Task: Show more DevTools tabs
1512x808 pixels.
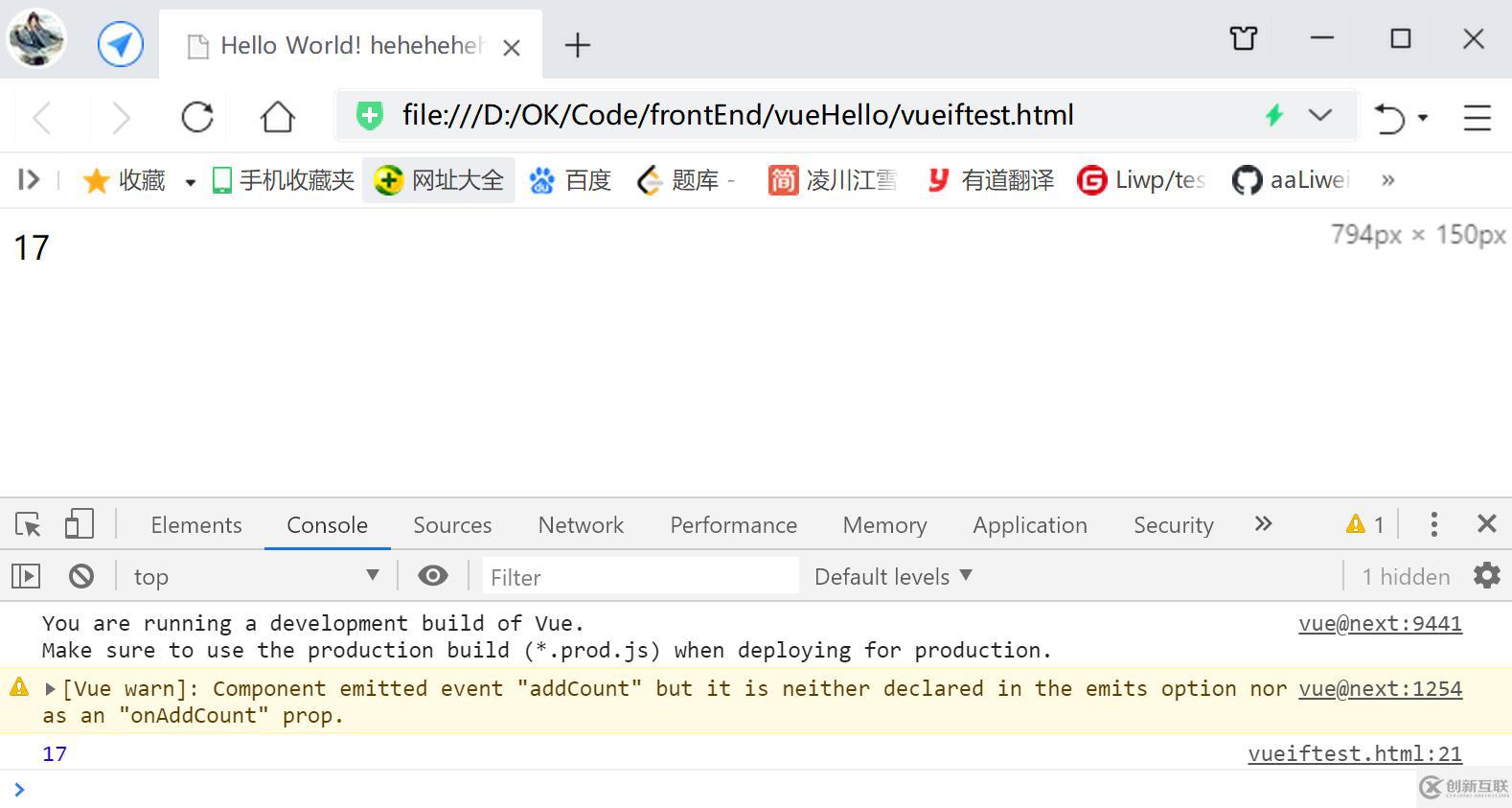Action: pos(1264,523)
